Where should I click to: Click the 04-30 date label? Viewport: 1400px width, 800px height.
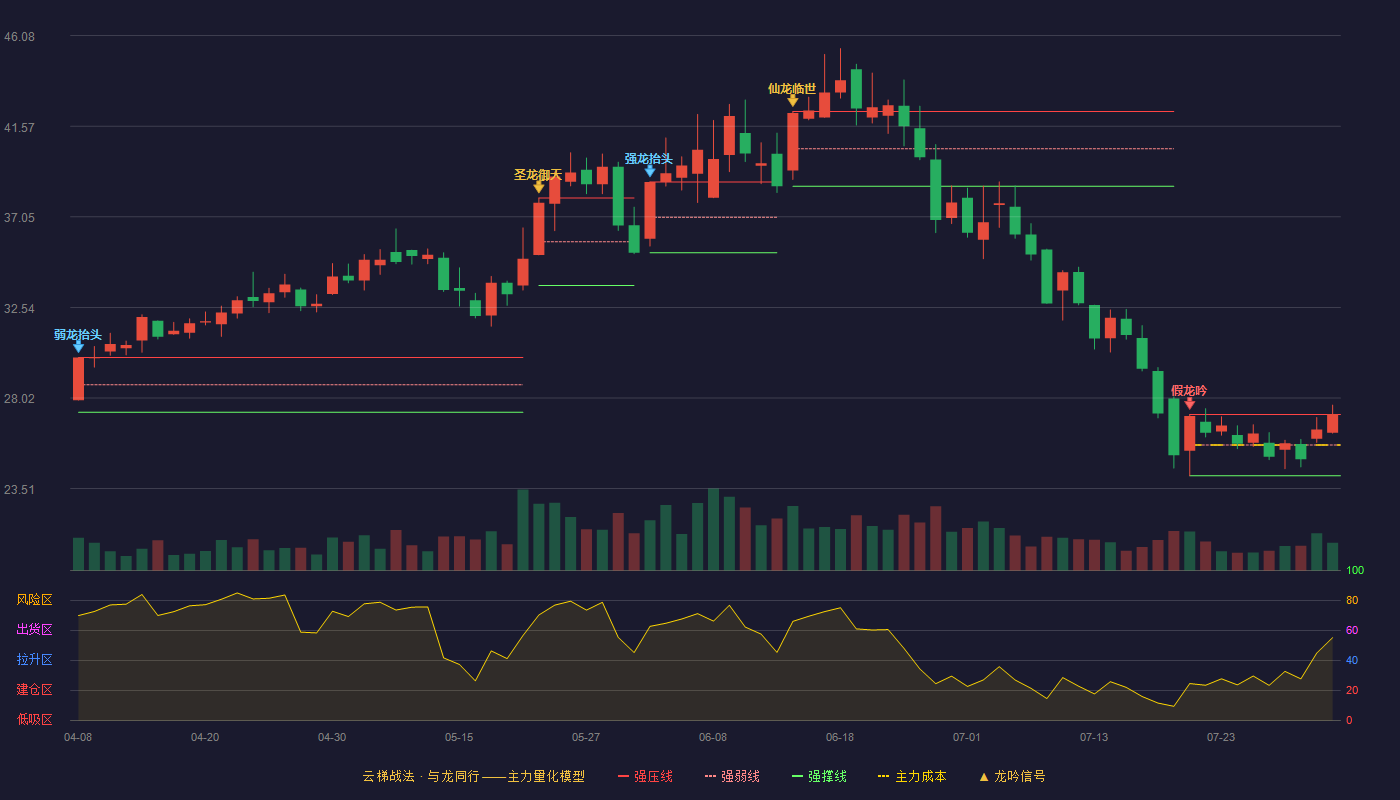(332, 737)
